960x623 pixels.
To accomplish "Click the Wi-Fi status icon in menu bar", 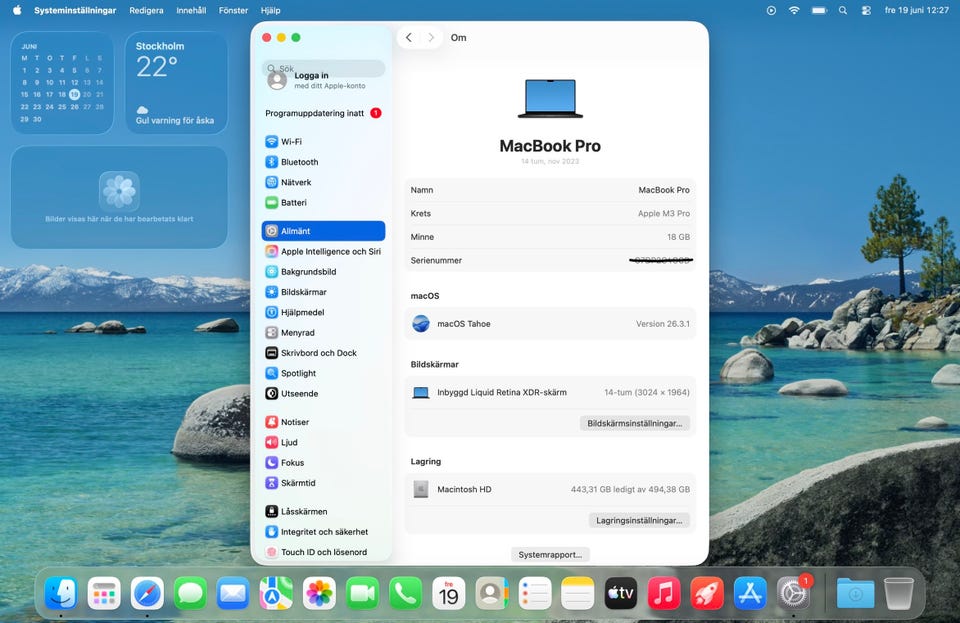I will point(794,10).
